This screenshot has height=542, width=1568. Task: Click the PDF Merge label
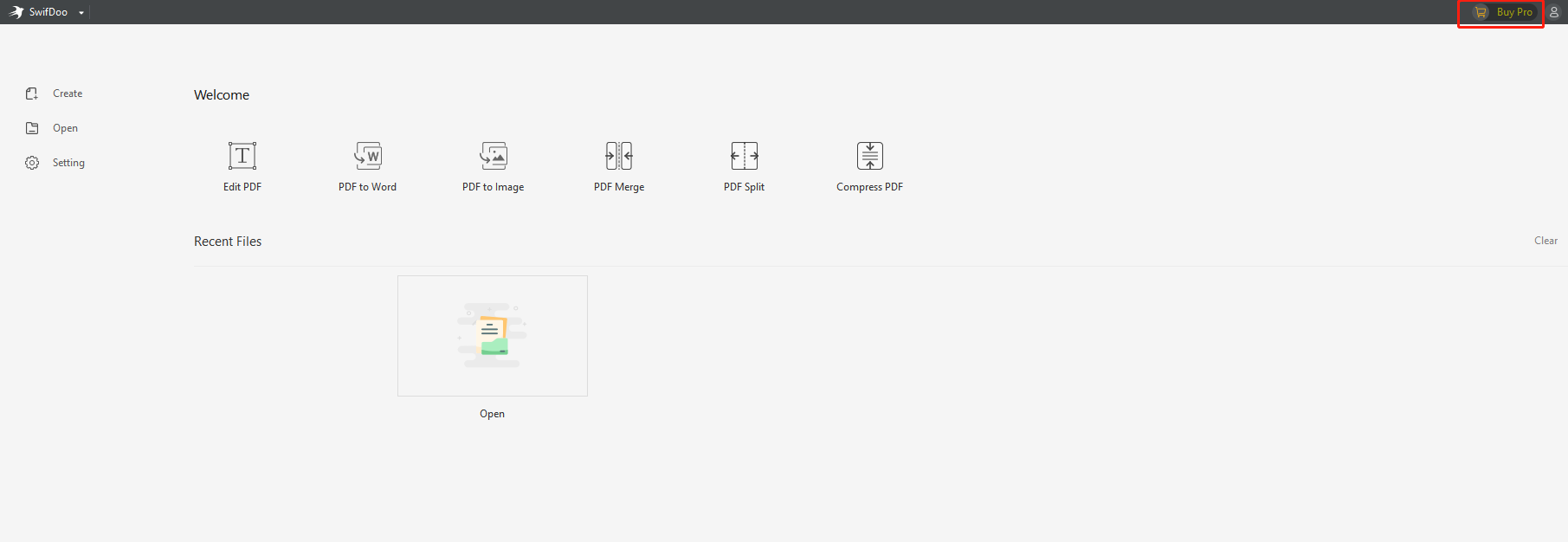[x=619, y=187]
